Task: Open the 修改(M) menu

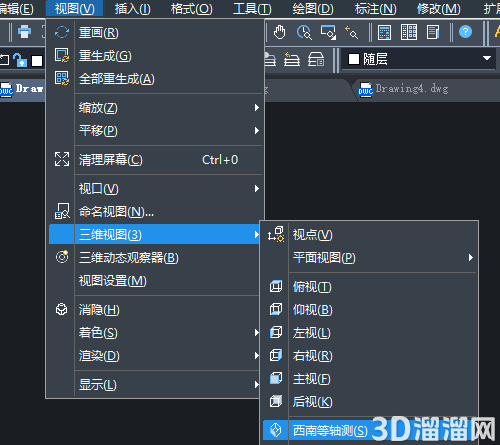Action: 439,8
